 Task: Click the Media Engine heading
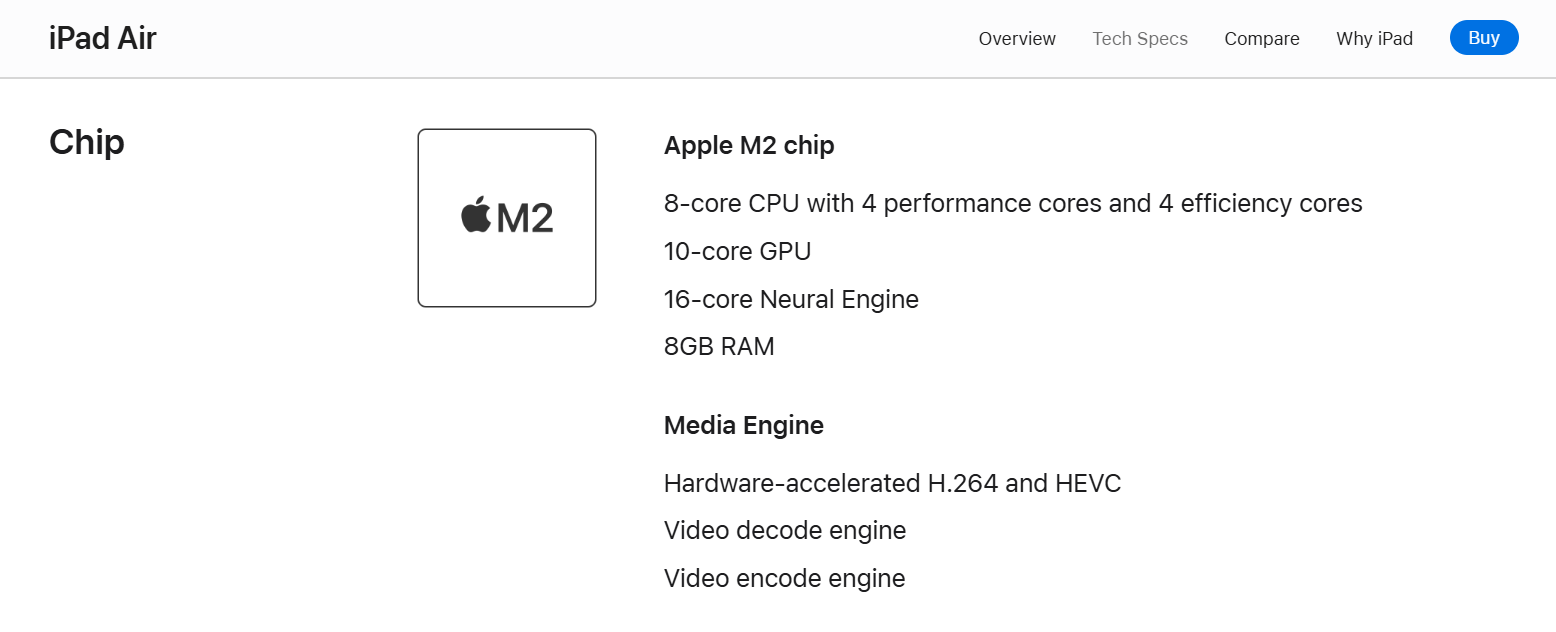(x=744, y=425)
